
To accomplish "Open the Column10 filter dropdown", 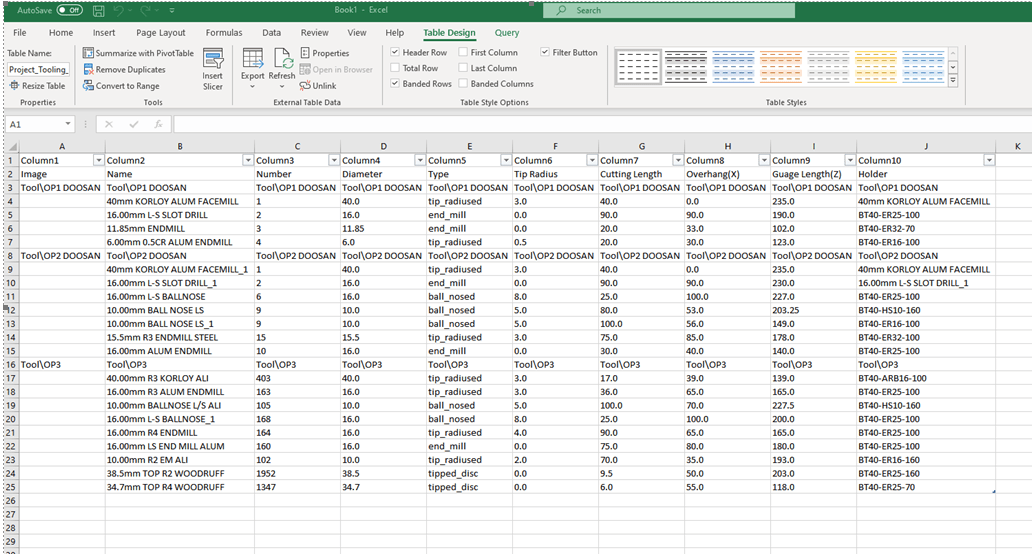I will (989, 161).
